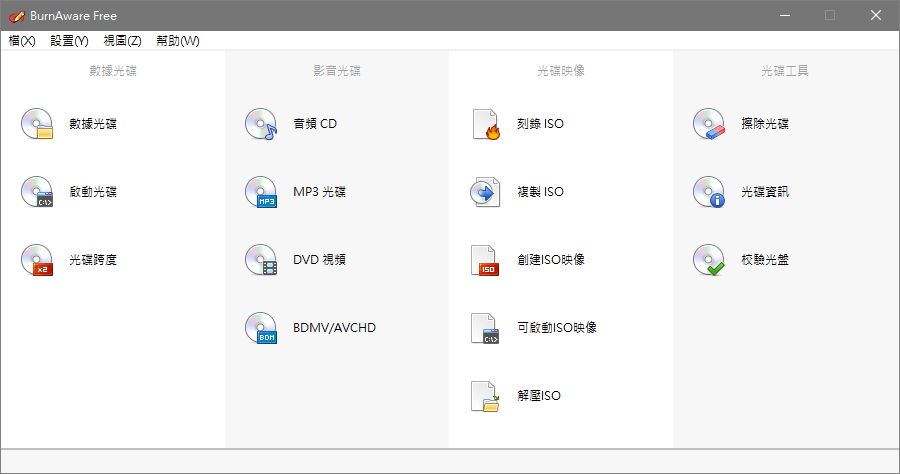Open the 啟動光碟 boot disc icon
900x474 pixels.
pos(36,192)
